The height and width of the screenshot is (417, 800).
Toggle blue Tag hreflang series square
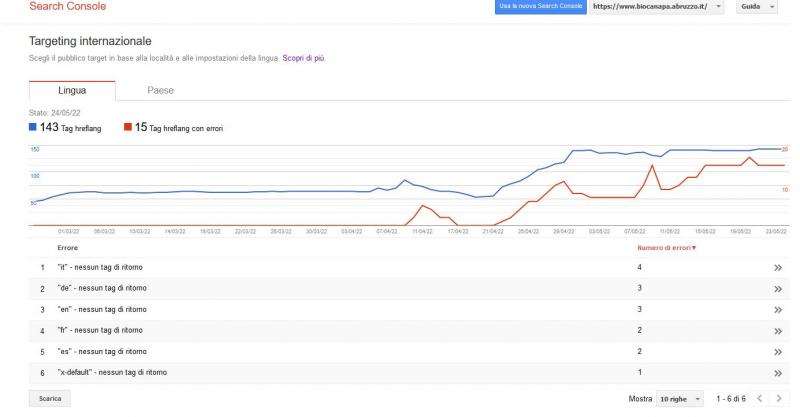pyautogui.click(x=34, y=128)
